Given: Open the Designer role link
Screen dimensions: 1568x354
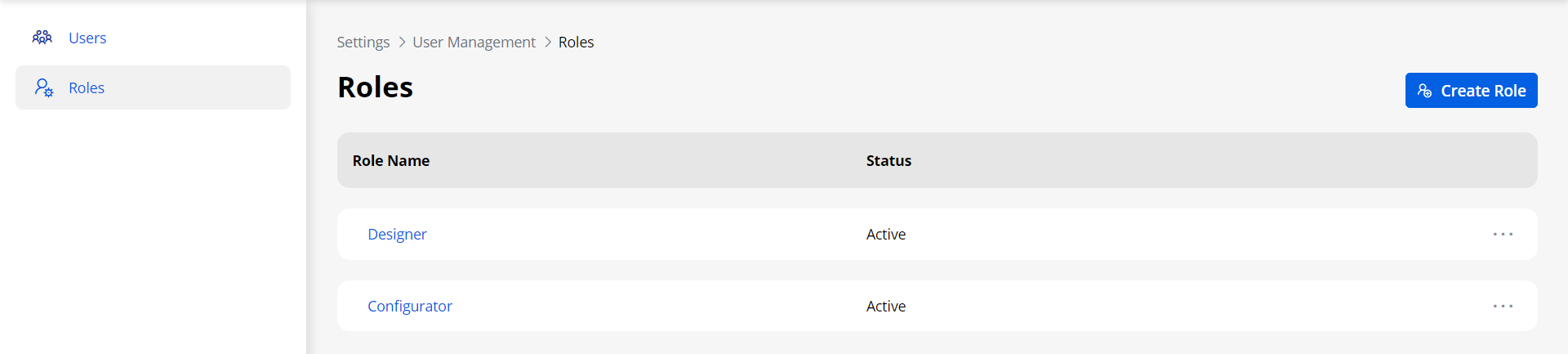Looking at the screenshot, I should (x=397, y=235).
